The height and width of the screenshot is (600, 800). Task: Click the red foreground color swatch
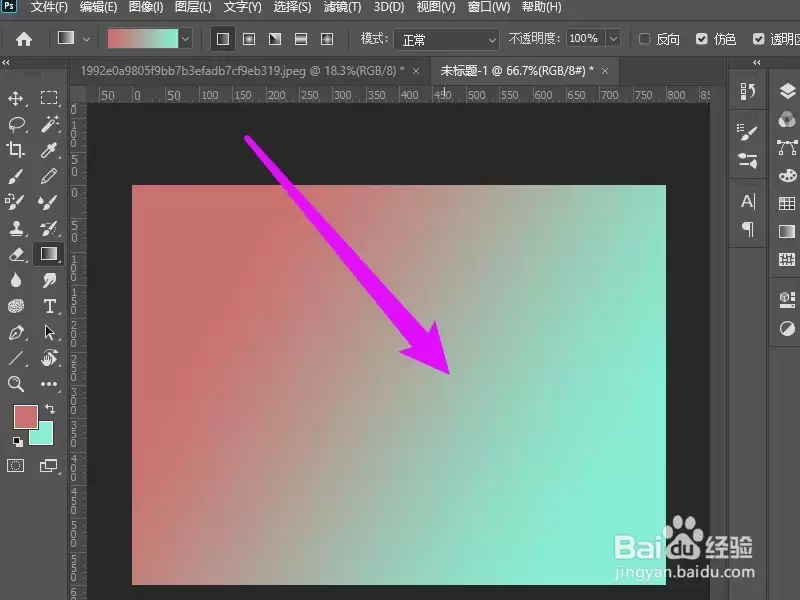26,416
